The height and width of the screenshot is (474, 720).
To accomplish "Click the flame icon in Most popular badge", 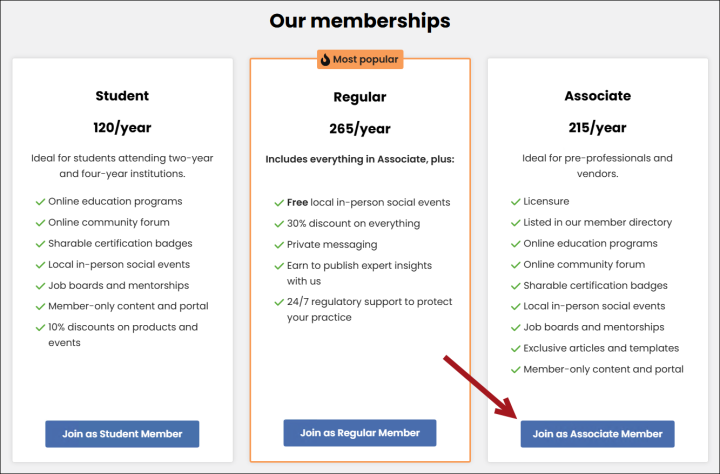I will pyautogui.click(x=325, y=60).
